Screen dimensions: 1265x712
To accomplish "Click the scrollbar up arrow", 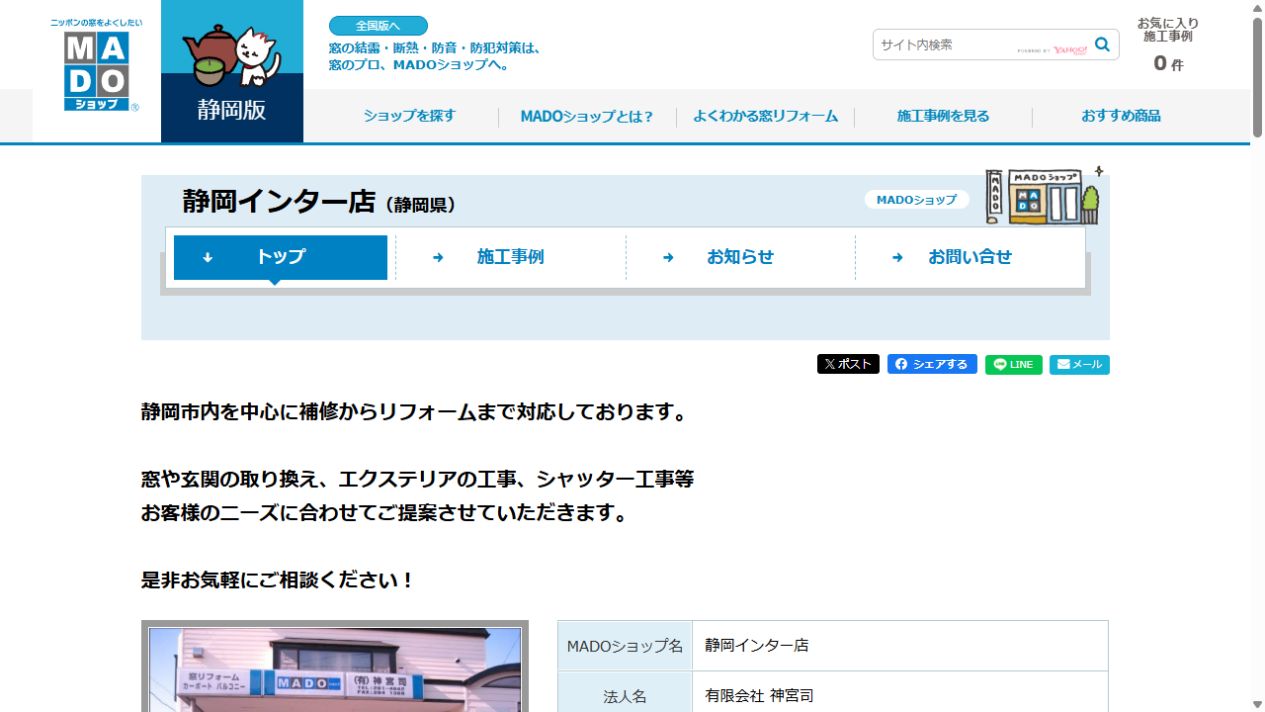I will pyautogui.click(x=1257, y=7).
